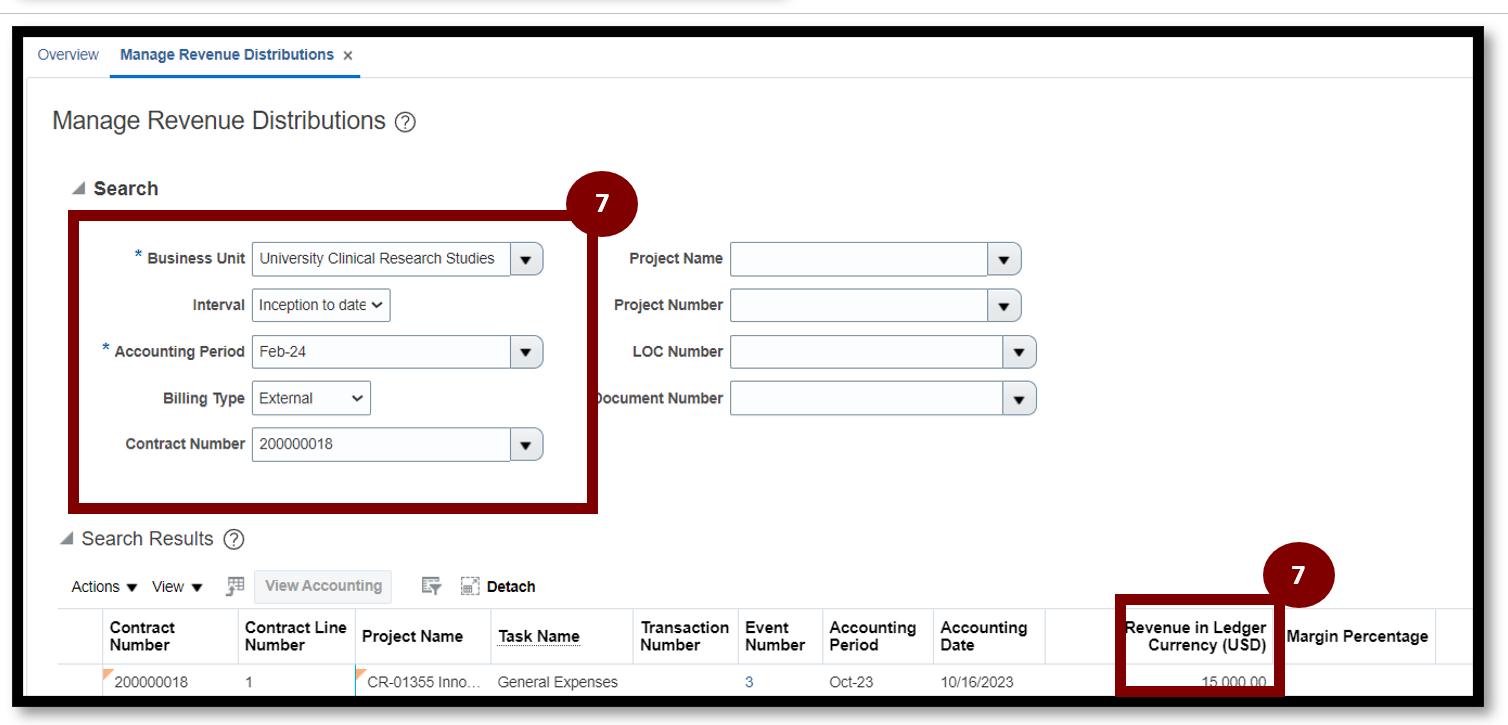Image resolution: width=1508 pixels, height=725 pixels.
Task: Open query by example filter icon
Action: [431, 586]
